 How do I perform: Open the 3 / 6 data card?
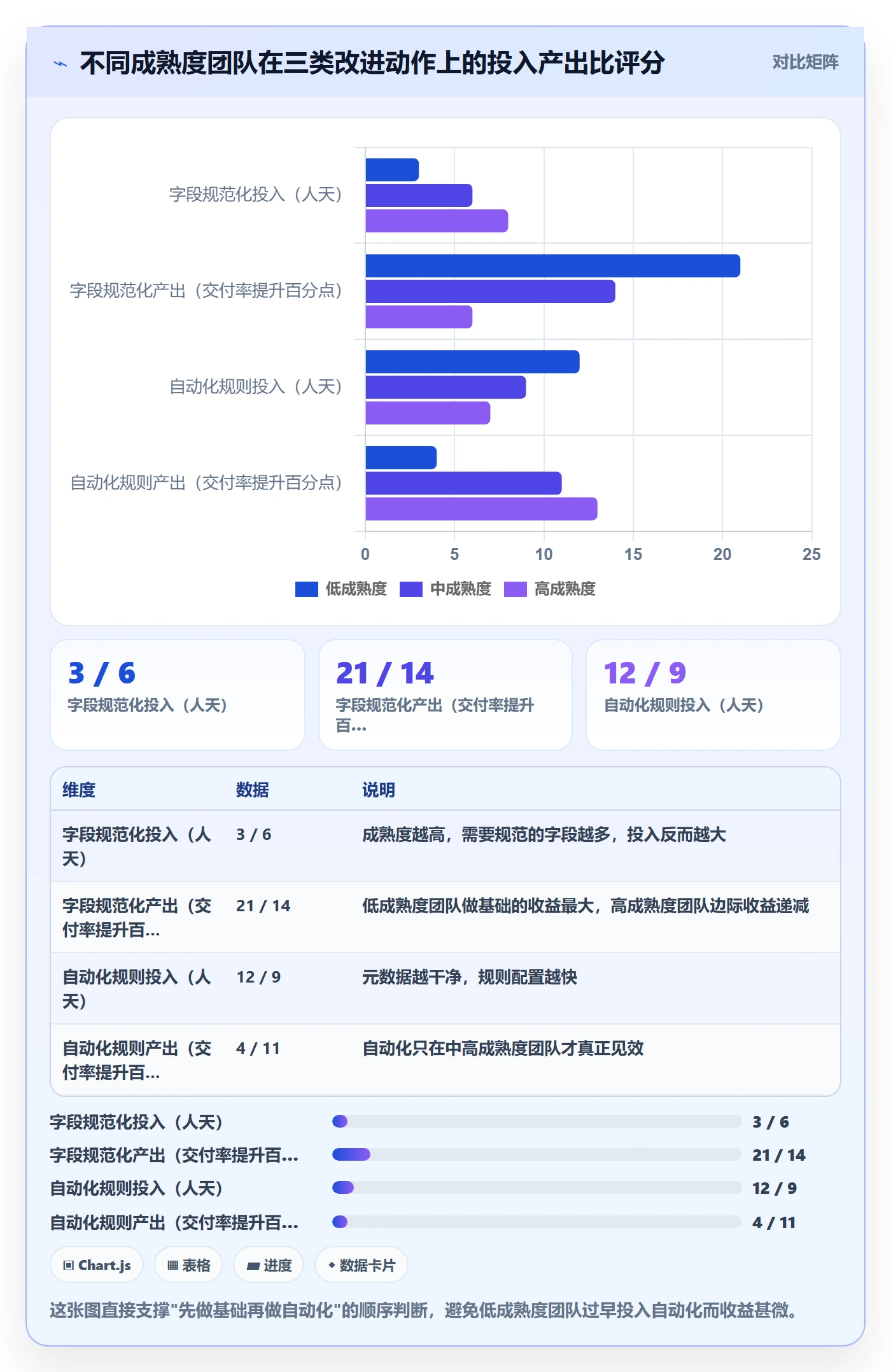point(178,695)
